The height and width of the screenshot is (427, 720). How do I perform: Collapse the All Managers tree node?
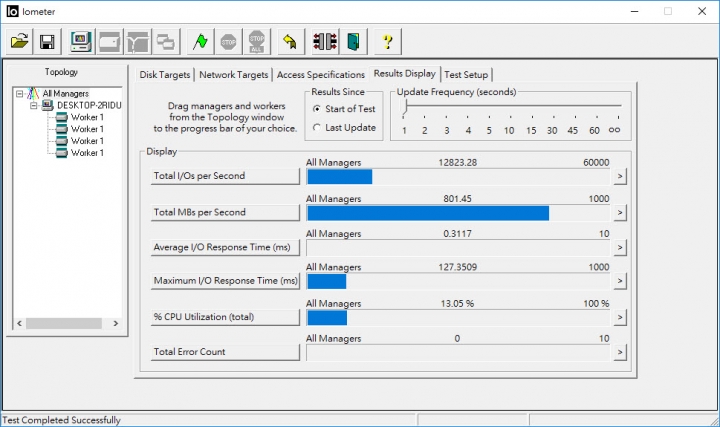pyautogui.click(x=19, y=94)
